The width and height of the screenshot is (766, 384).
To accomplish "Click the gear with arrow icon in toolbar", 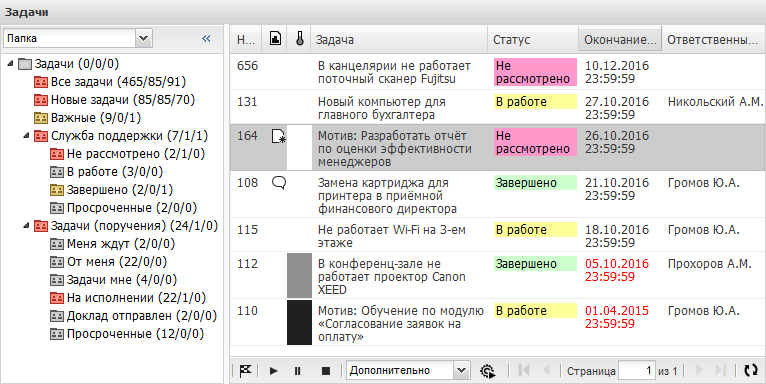I will point(488,371).
